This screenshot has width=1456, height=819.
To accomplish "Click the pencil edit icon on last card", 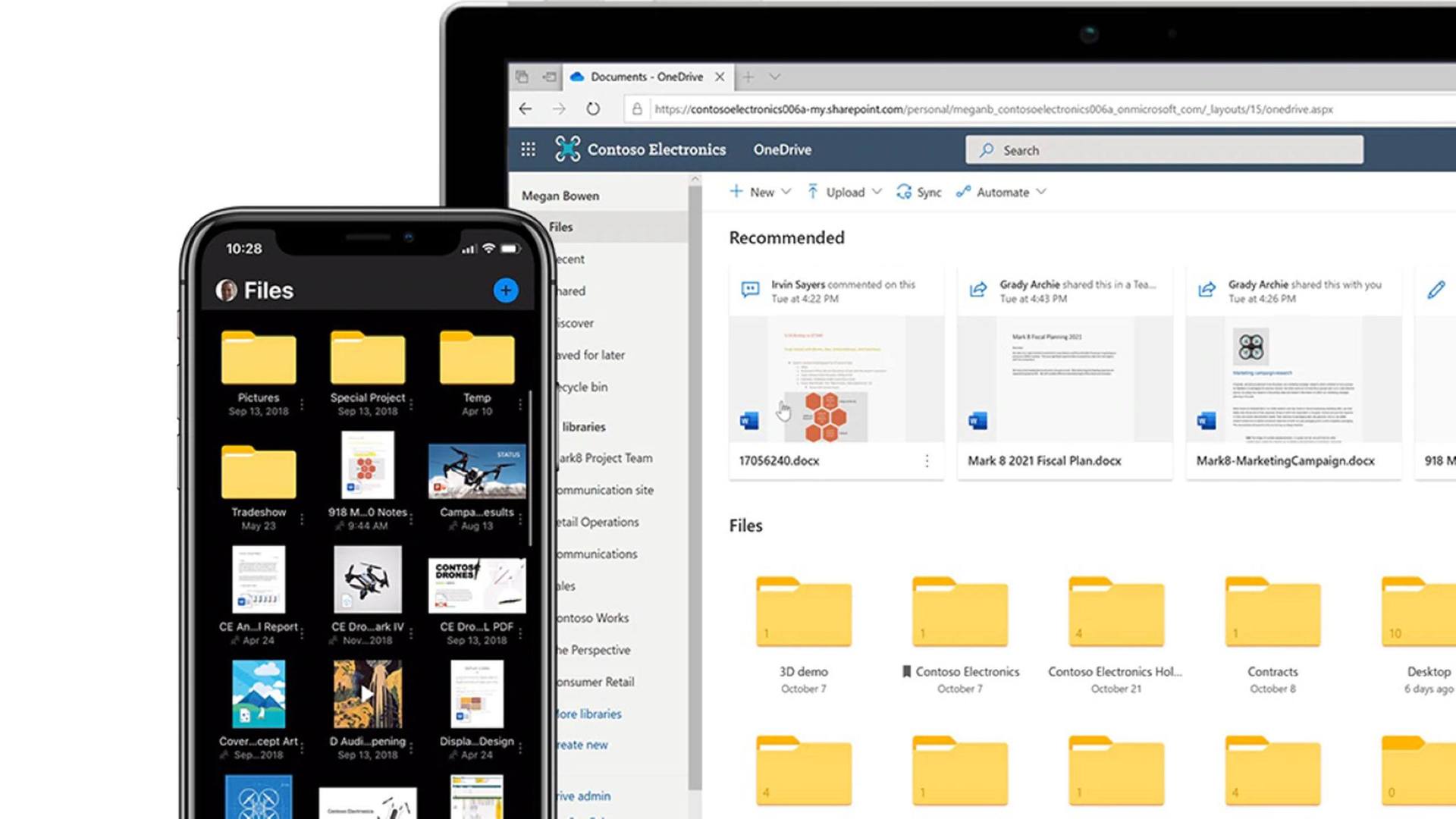I will (1436, 290).
